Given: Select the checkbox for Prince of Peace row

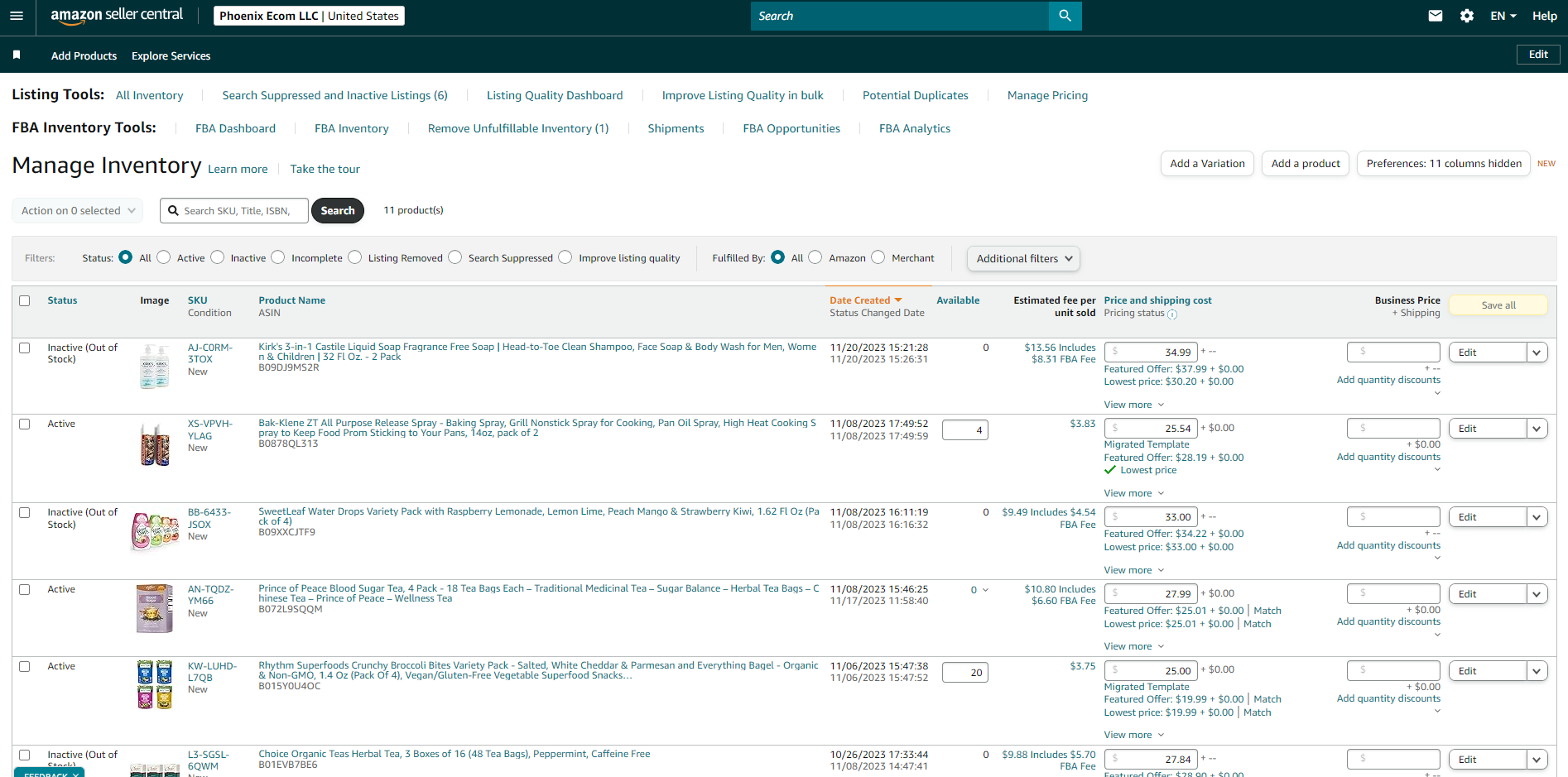Looking at the screenshot, I should pos(25,589).
